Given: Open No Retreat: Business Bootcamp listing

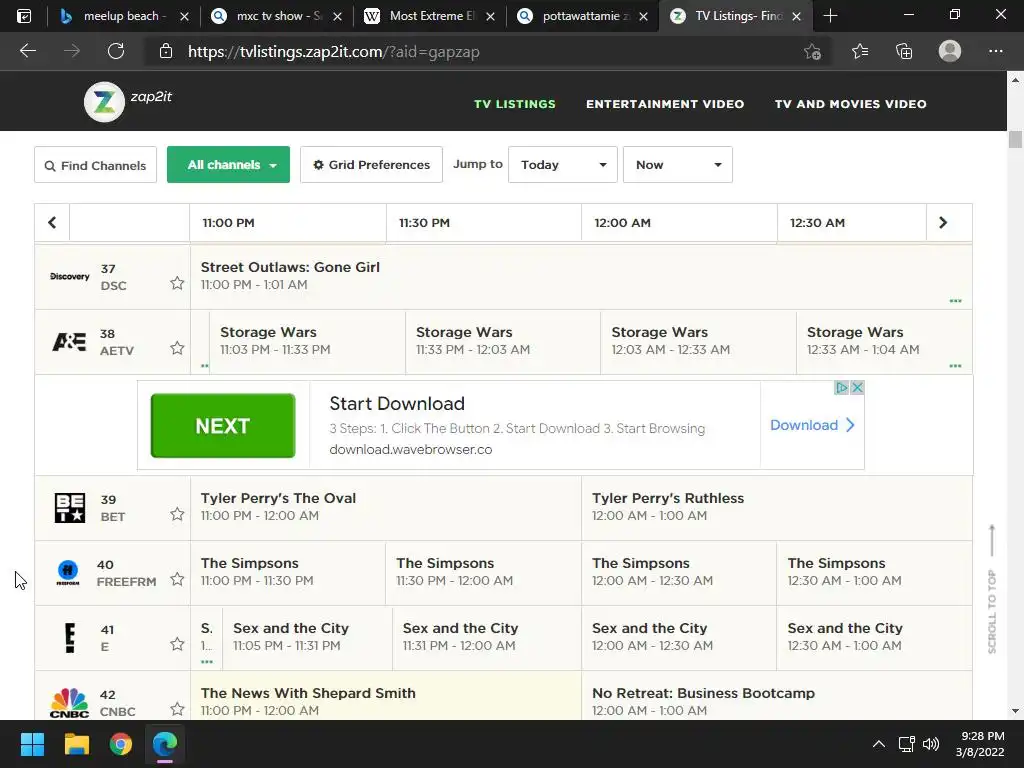Looking at the screenshot, I should coord(776,697).
